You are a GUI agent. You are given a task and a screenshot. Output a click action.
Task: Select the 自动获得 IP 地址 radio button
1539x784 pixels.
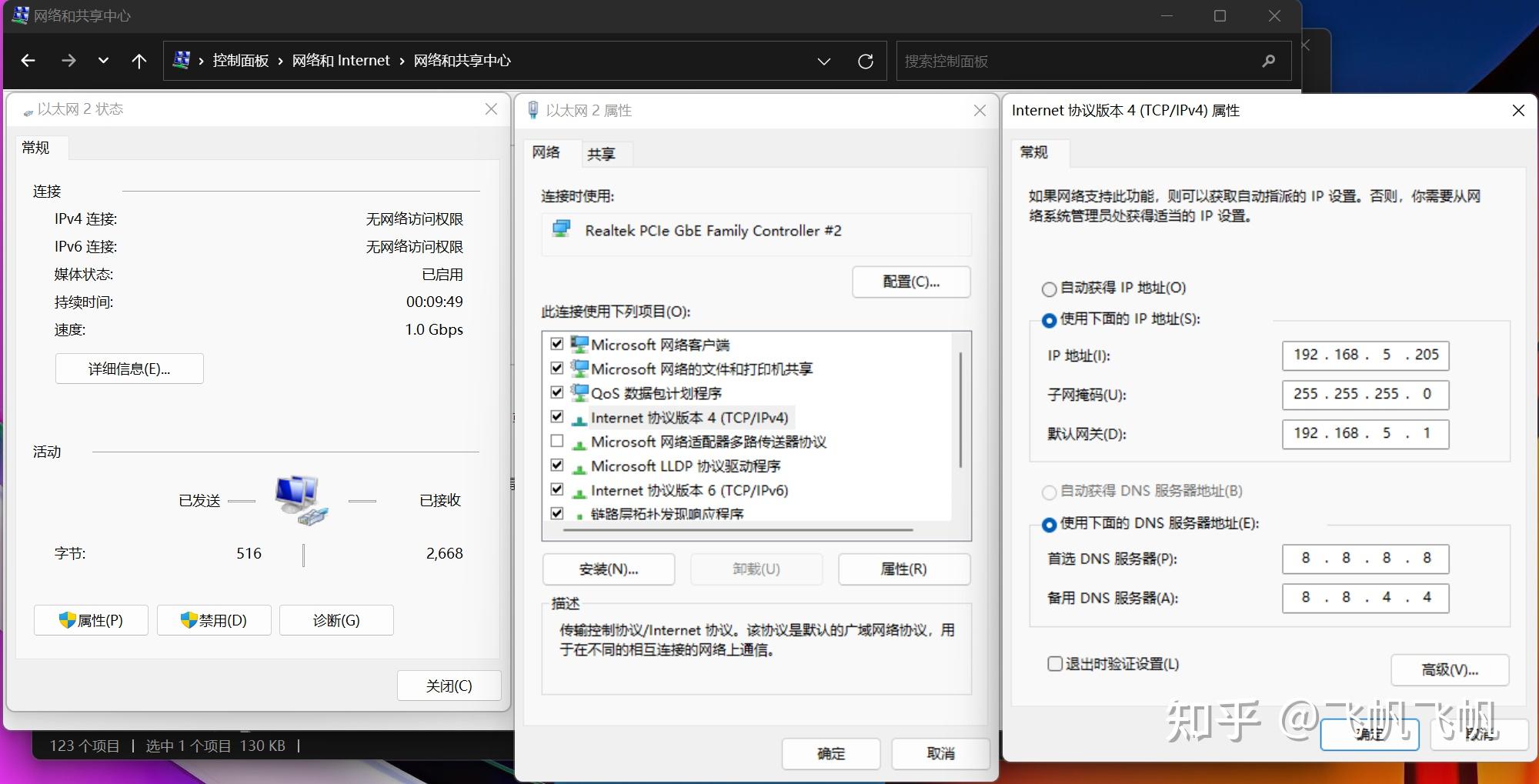(x=1049, y=289)
